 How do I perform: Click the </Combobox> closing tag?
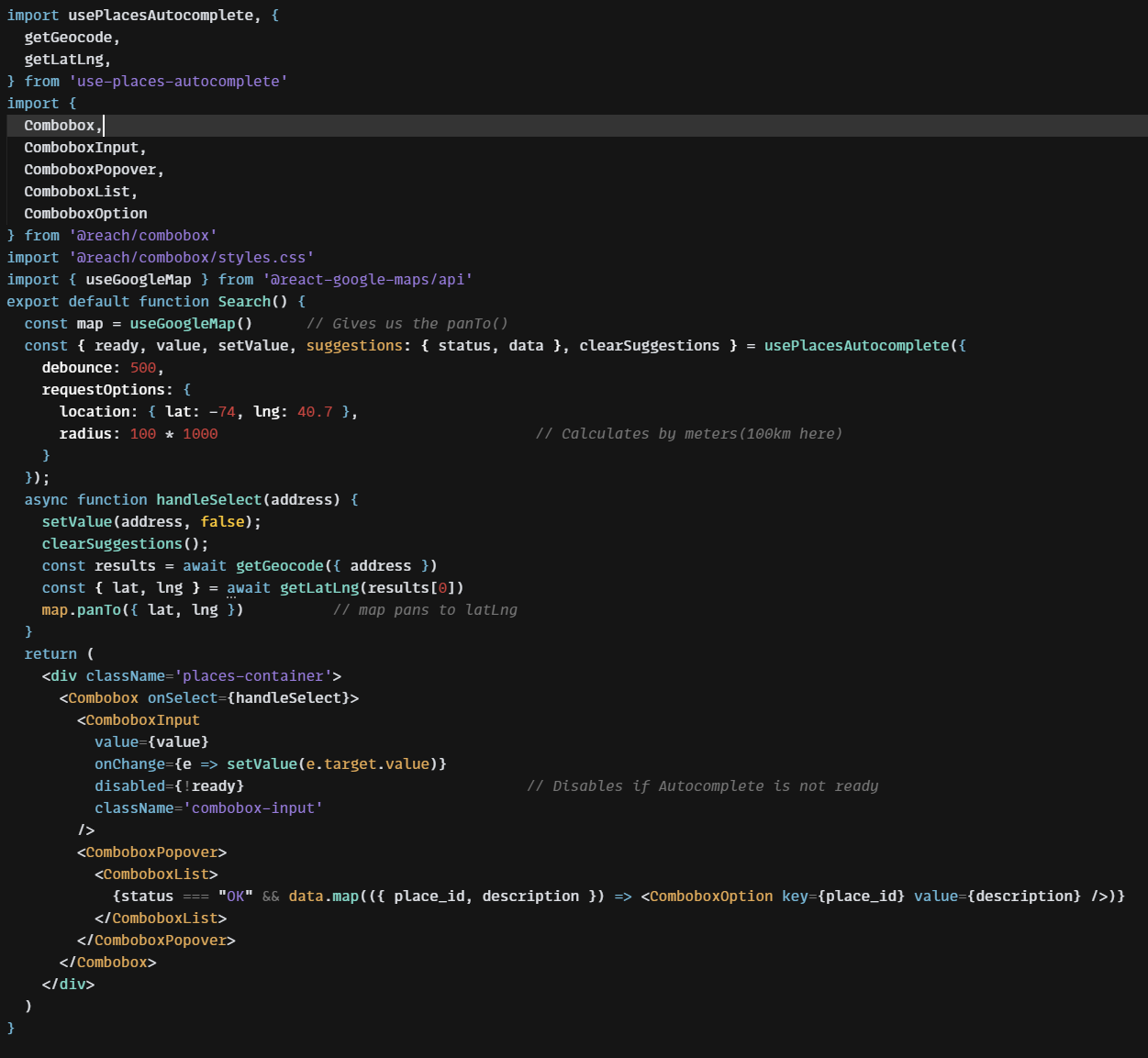[107, 963]
